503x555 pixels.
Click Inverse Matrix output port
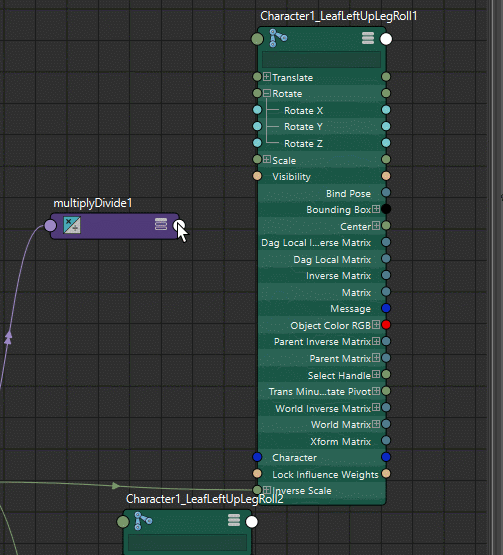[x=386, y=275]
